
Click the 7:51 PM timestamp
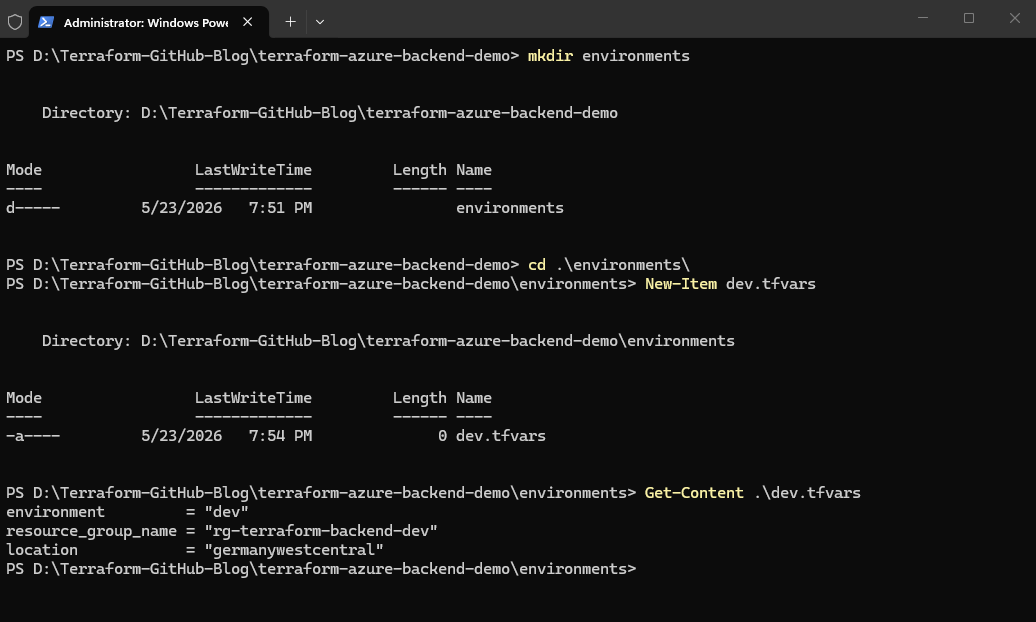coord(280,208)
